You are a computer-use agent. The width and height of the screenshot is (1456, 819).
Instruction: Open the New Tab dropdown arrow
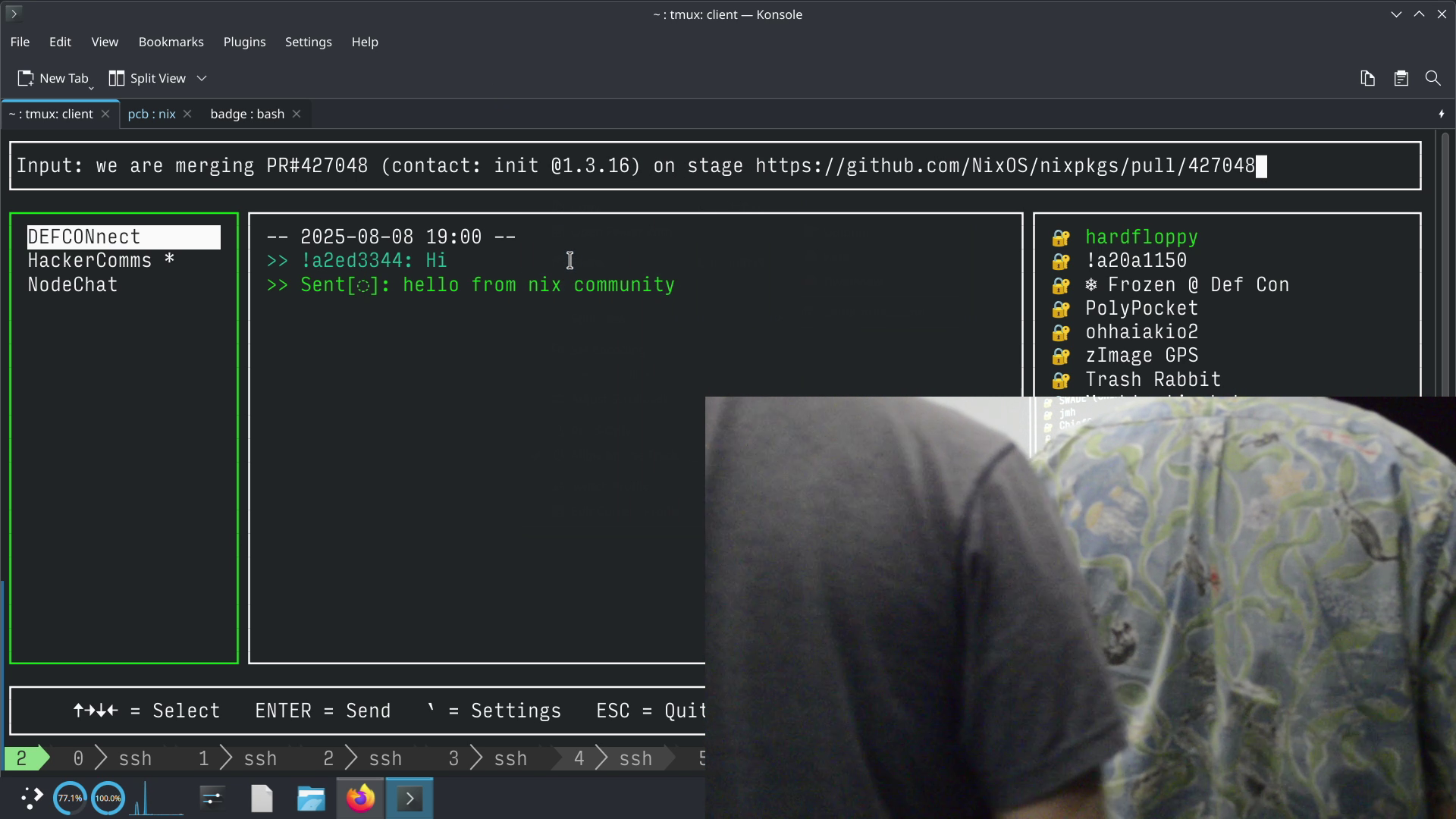pos(91,88)
